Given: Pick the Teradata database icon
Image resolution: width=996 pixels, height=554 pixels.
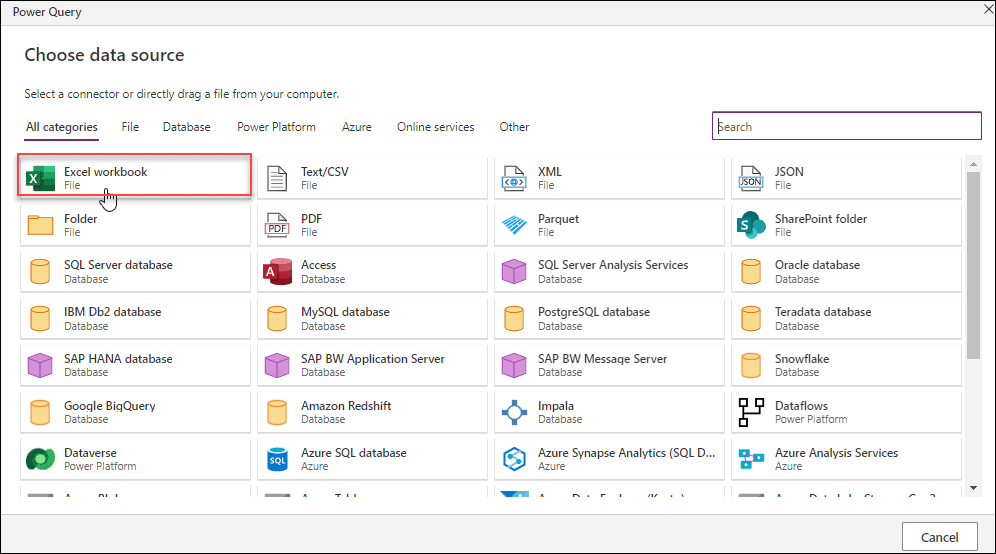Looking at the screenshot, I should point(751,318).
